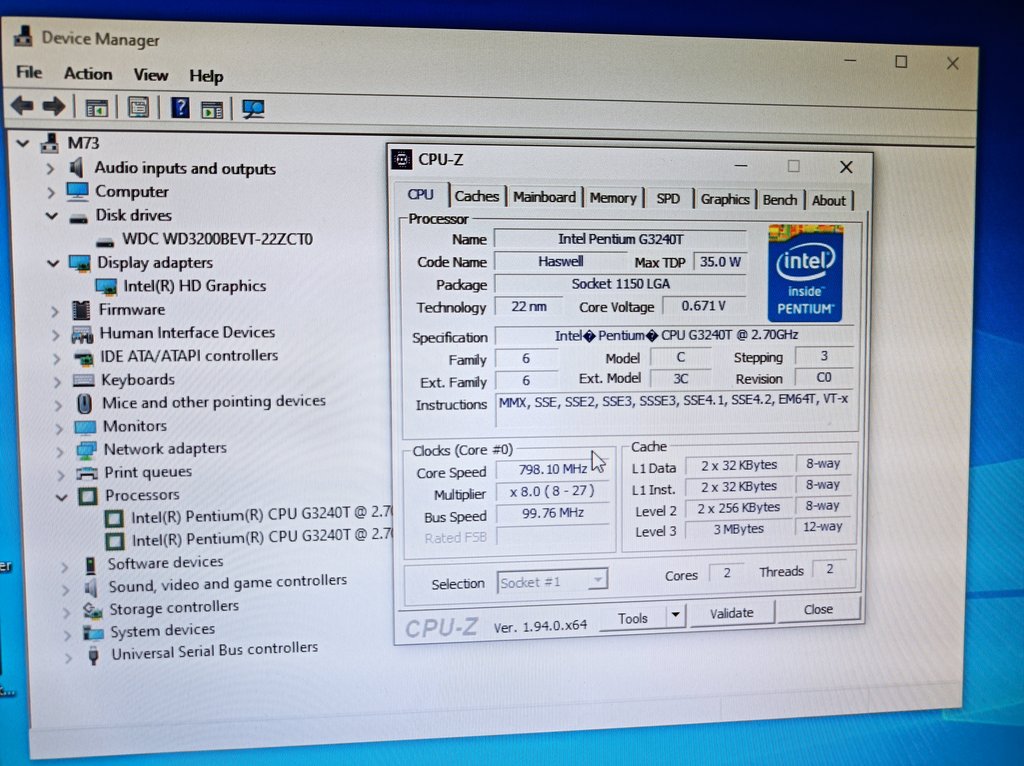Image resolution: width=1024 pixels, height=766 pixels.
Task: Click the Intel inside Pentium logo in CPU-Z
Action: tap(805, 273)
